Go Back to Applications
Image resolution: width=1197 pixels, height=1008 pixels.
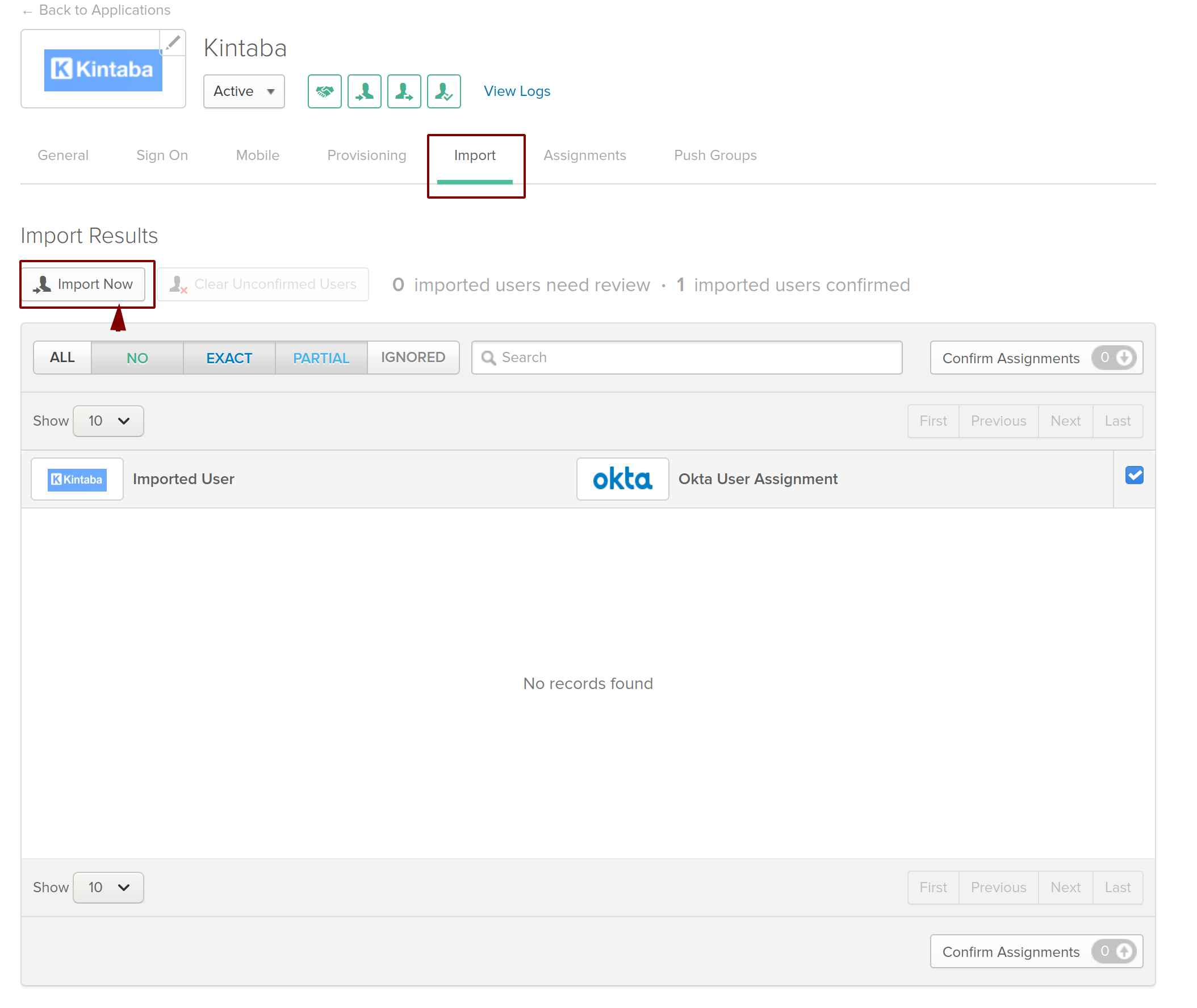click(x=96, y=10)
